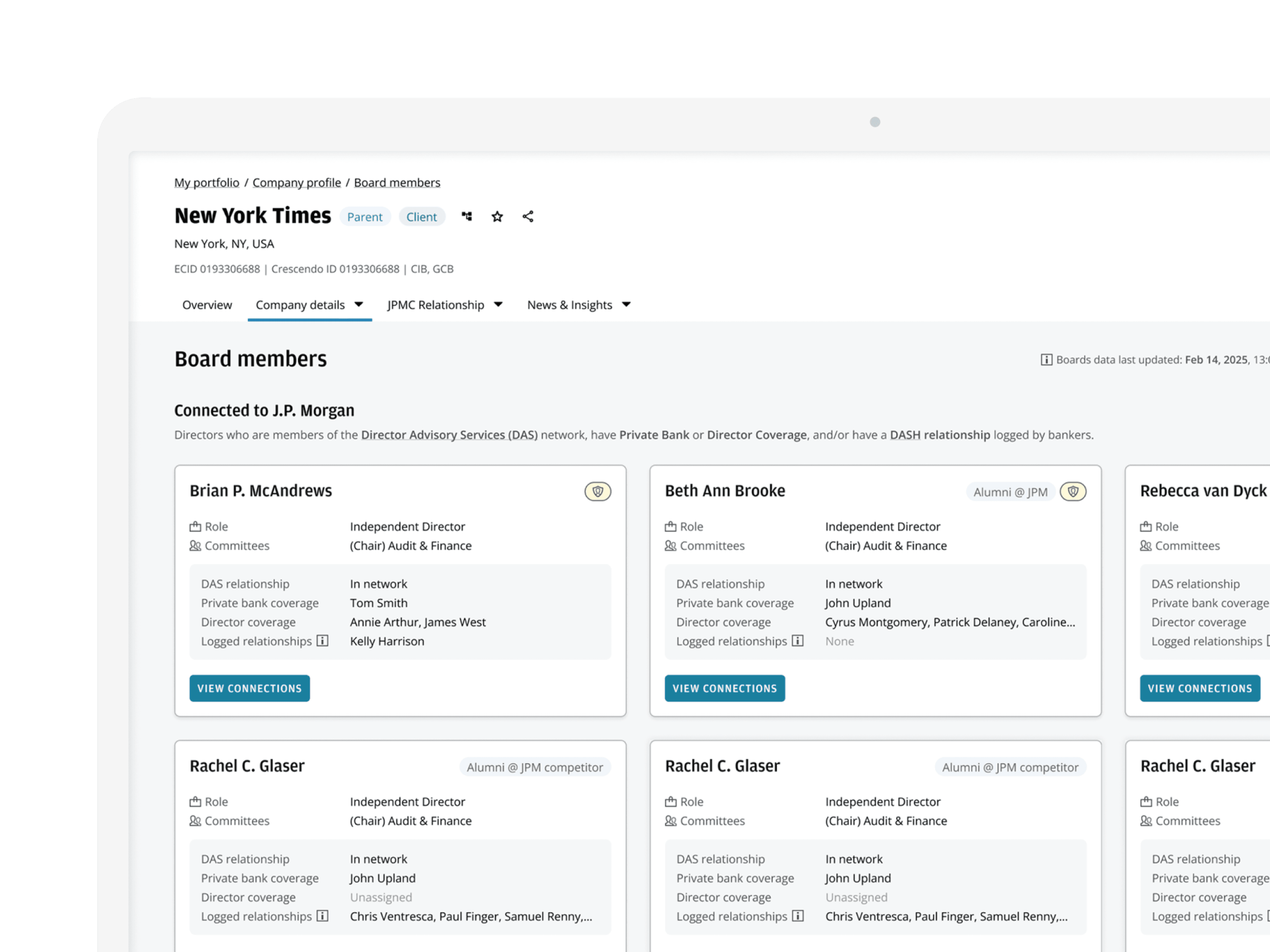Click Alumni @ JPM badge on Beth Ann Brooke

click(x=1010, y=492)
